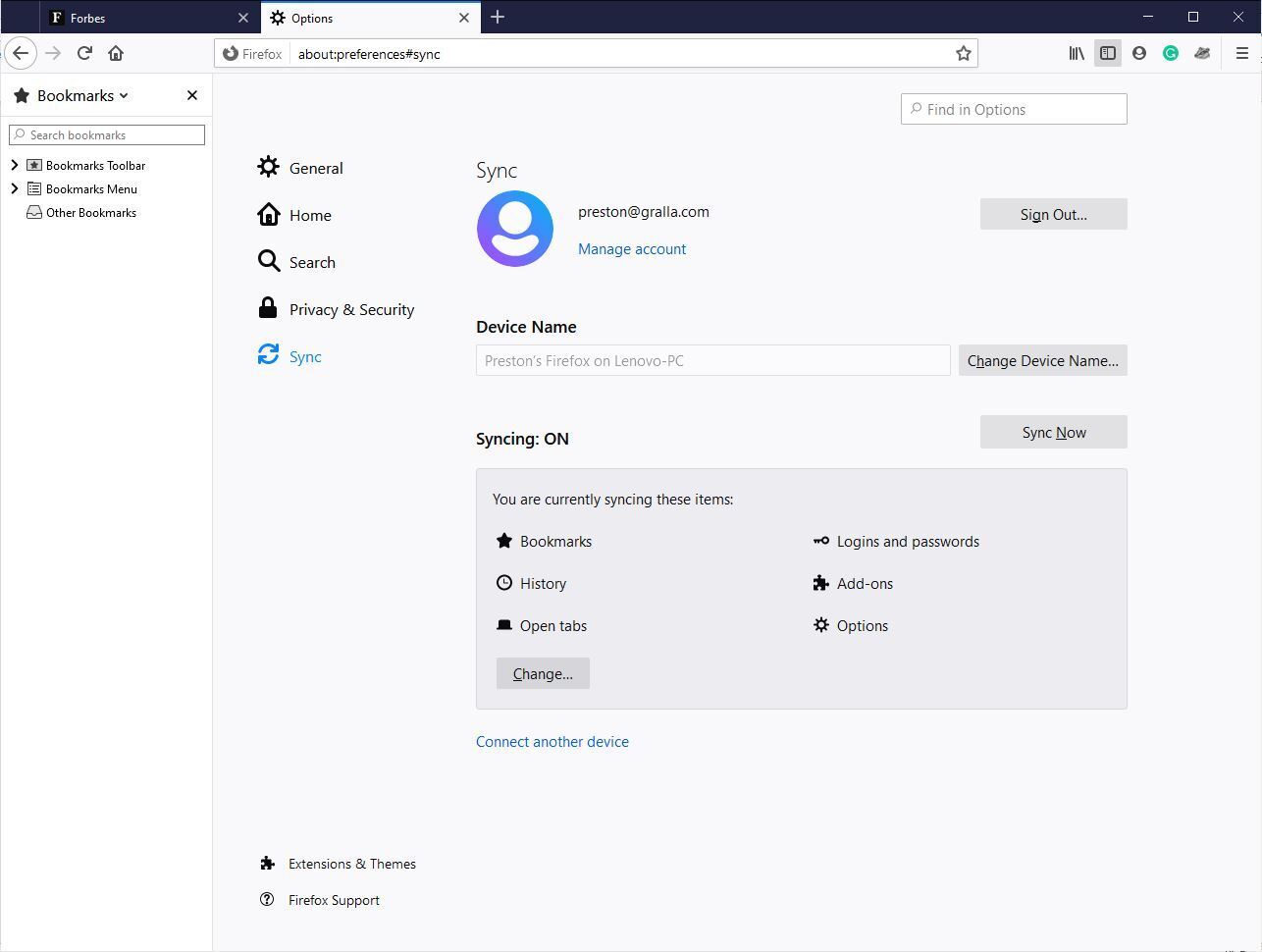Open the Search preferences category
Viewport: 1262px width, 952px height.
(x=296, y=262)
